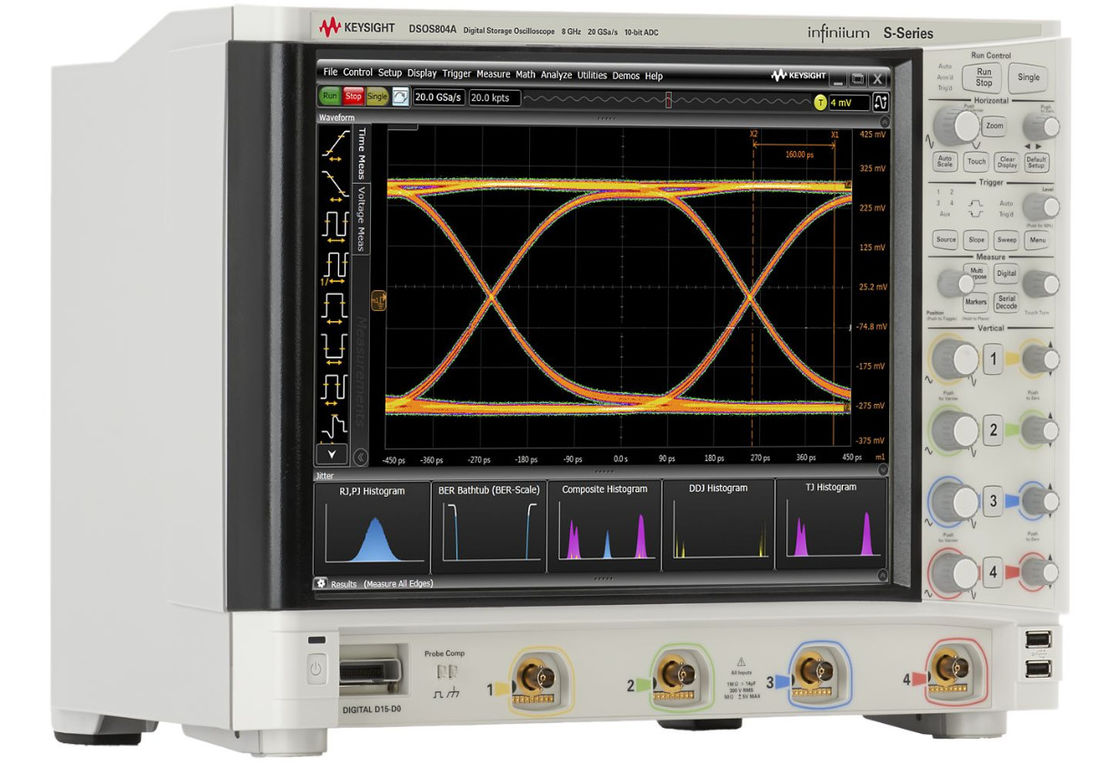Push the front-panel Auto Scale button
Screen dimensions: 1120x775
click(944, 162)
